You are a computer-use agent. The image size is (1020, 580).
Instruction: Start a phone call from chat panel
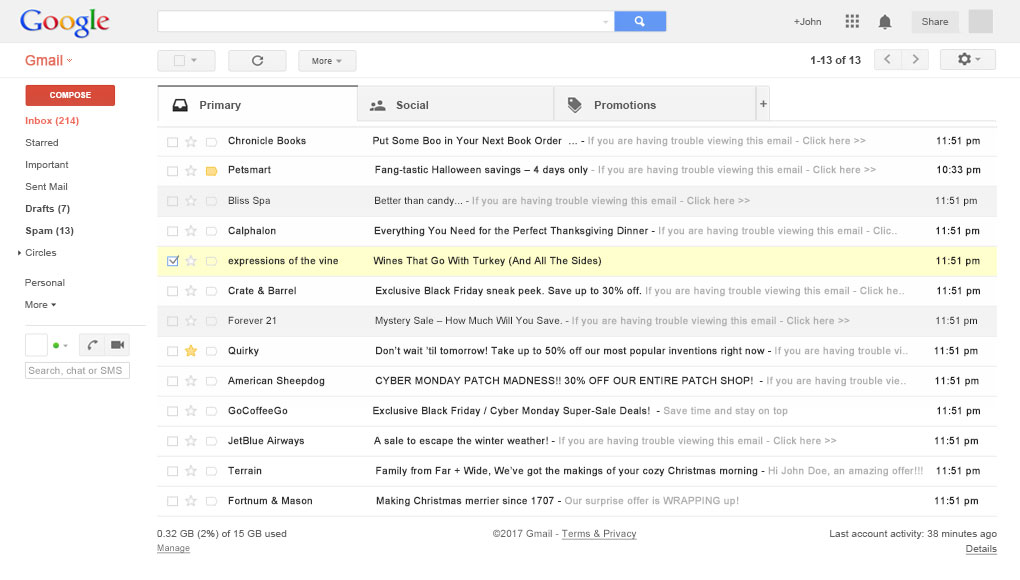(x=92, y=345)
